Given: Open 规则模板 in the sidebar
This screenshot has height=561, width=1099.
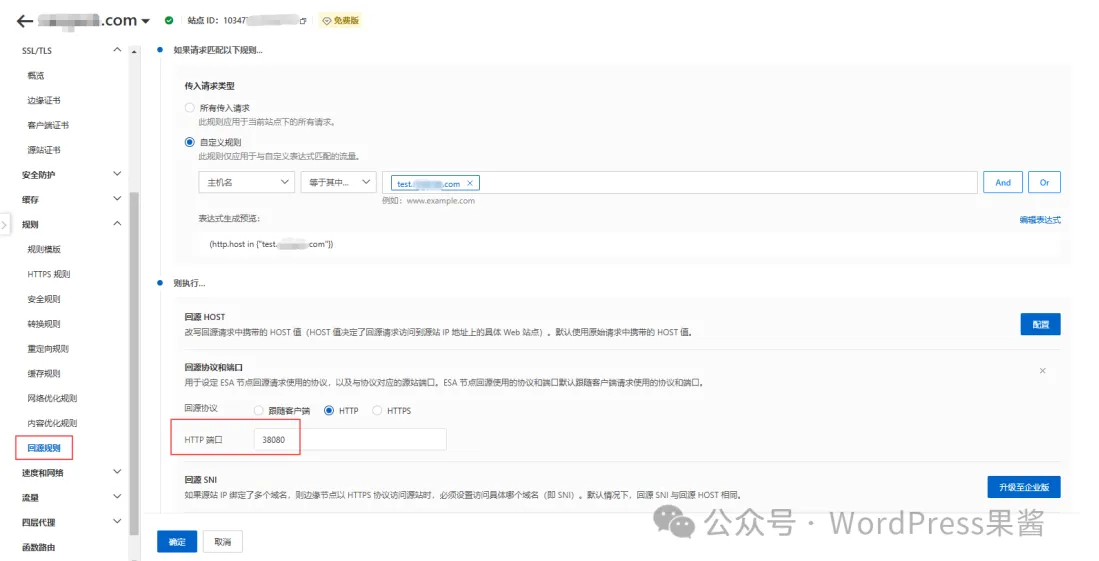Looking at the screenshot, I should pos(43,249).
